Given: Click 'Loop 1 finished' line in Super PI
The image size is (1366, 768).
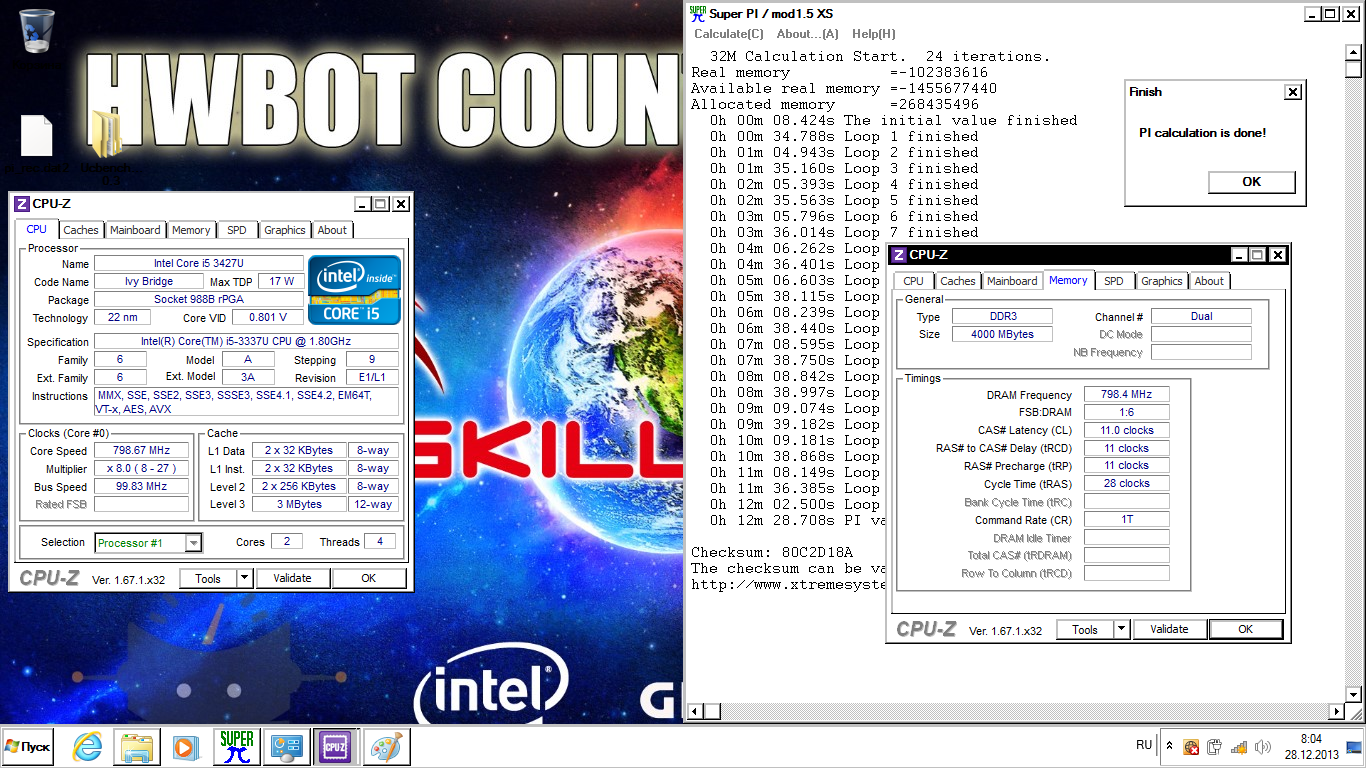Looking at the screenshot, I should coord(844,136).
